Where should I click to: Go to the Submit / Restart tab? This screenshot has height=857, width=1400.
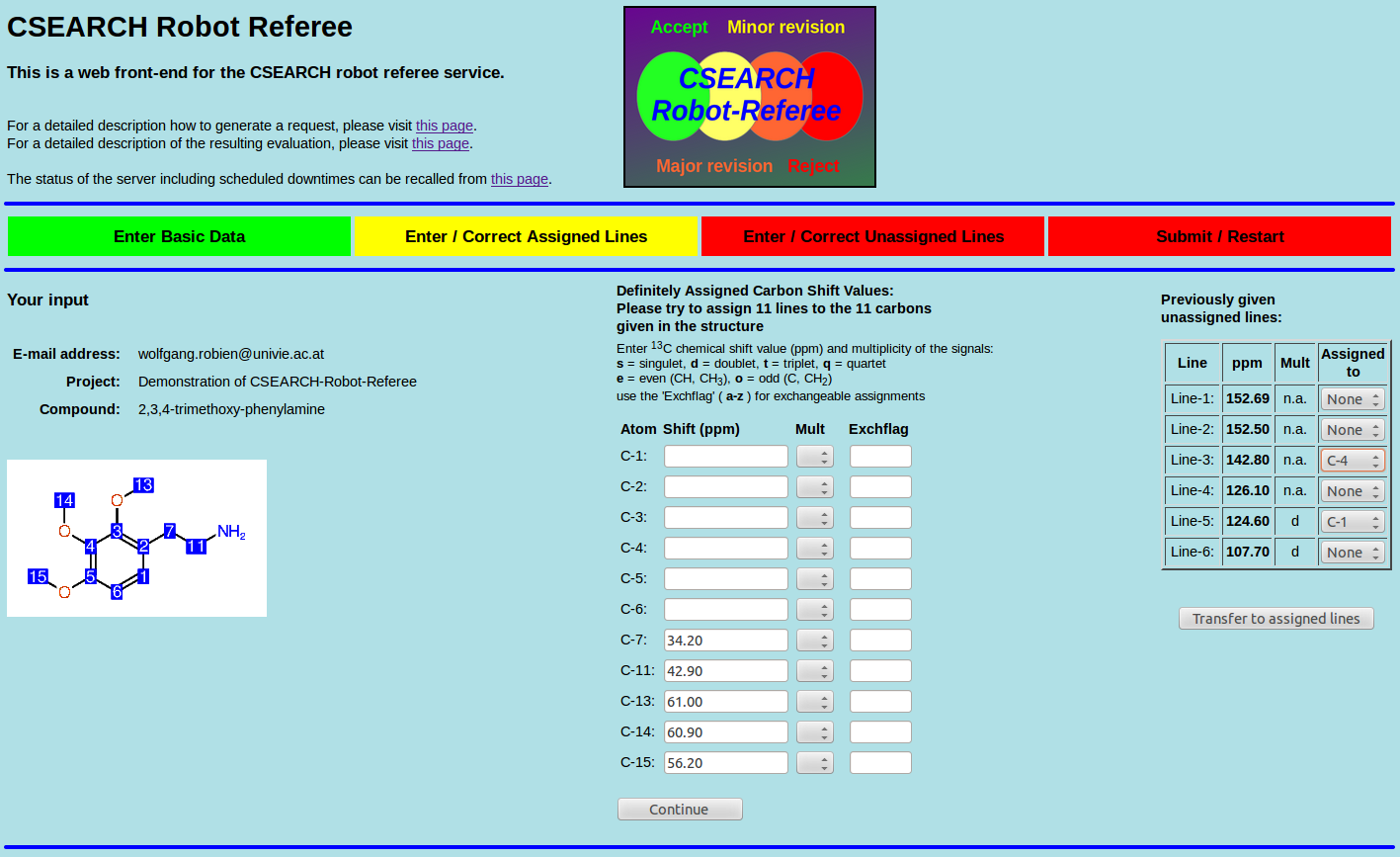tap(1219, 236)
